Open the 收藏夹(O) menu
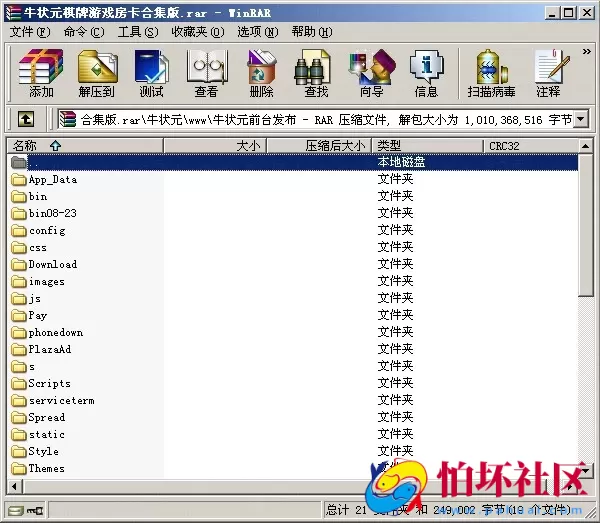This screenshot has height=523, width=600. point(197,32)
